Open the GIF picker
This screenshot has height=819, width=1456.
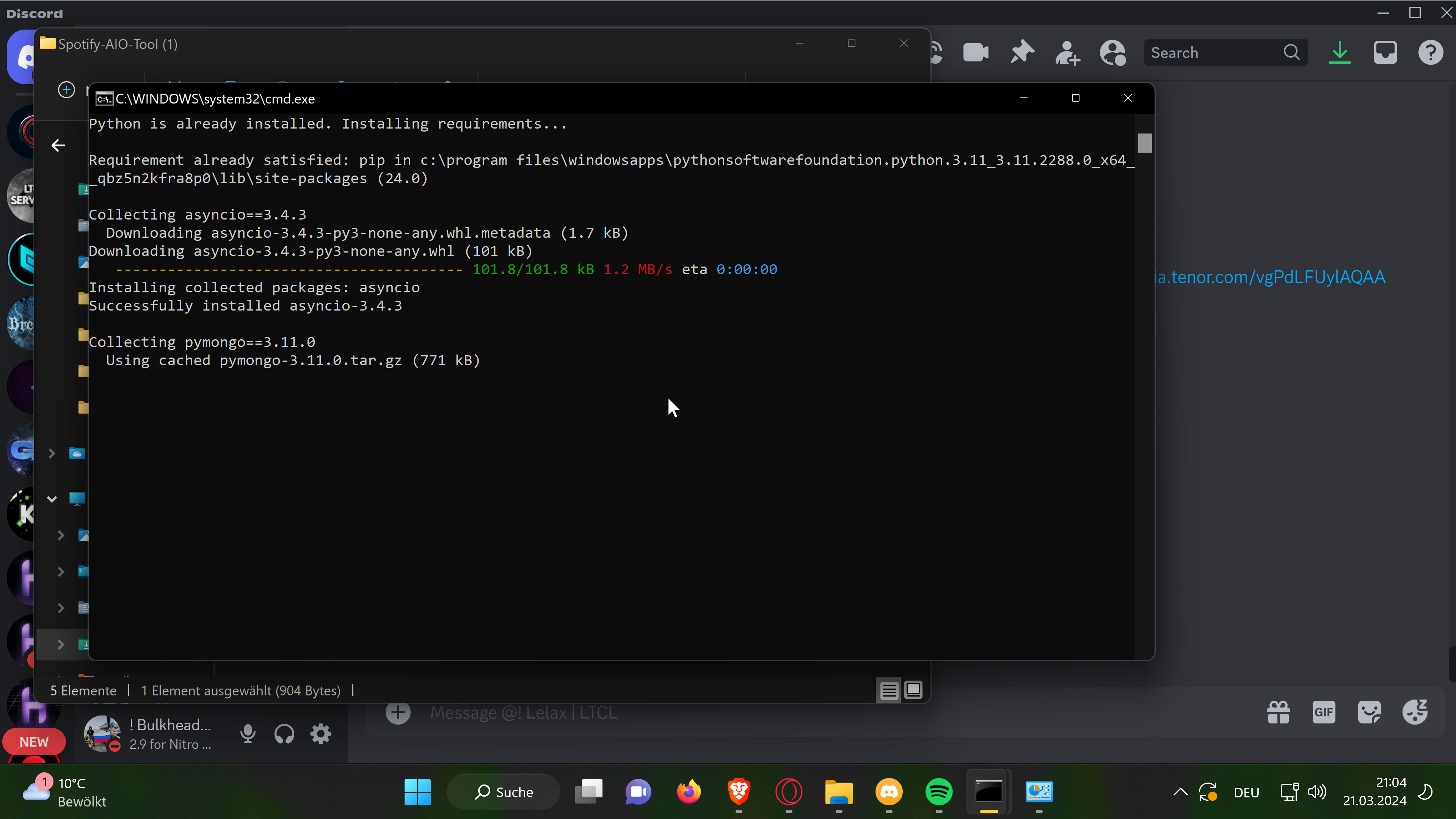(x=1324, y=712)
